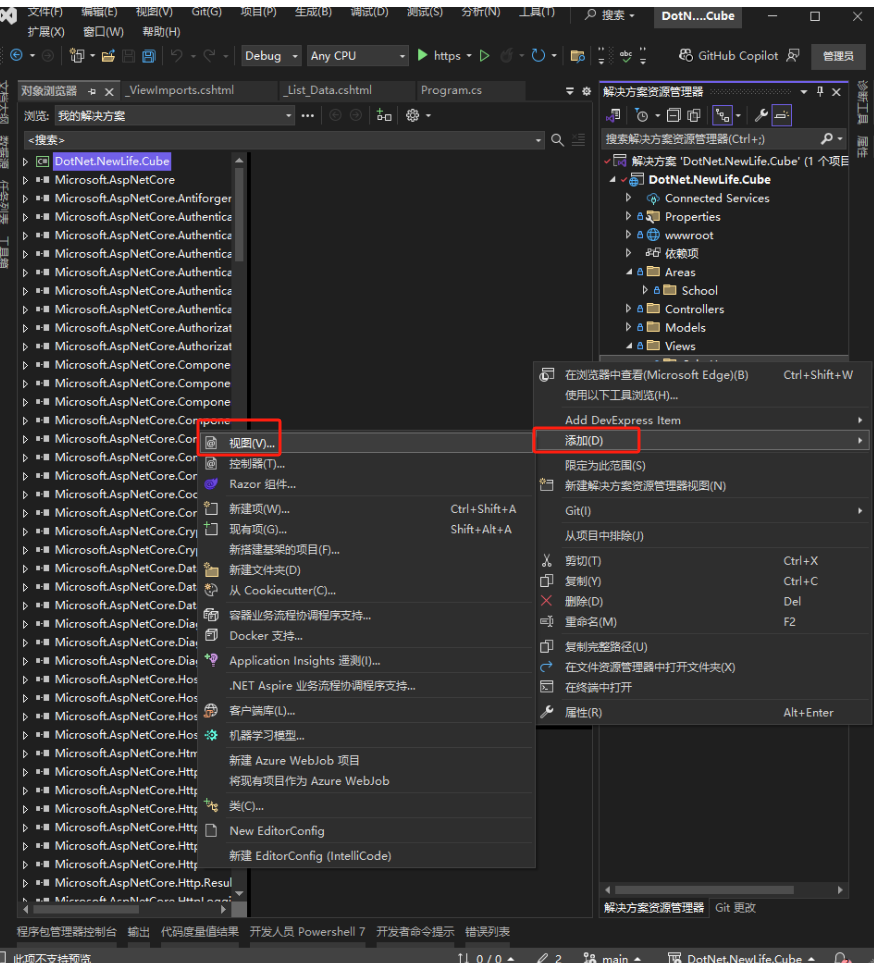Expand the Controllers folder
Image resolution: width=874 pixels, height=963 pixels.
click(x=628, y=308)
